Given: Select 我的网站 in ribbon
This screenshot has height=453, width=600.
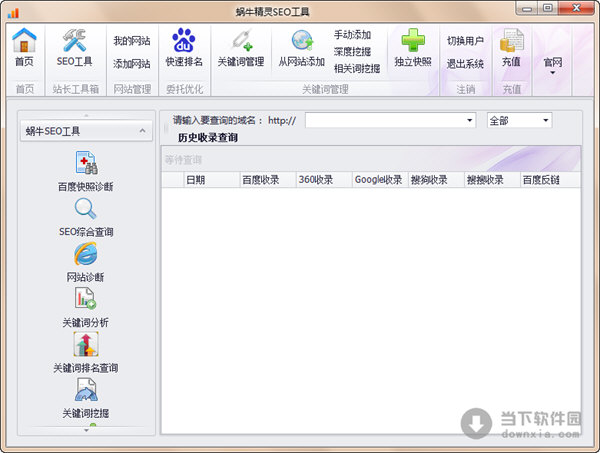Looking at the screenshot, I should pos(132,41).
